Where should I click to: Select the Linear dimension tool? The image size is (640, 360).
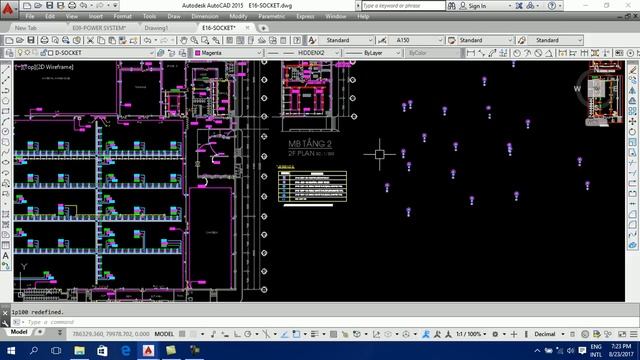pyautogui.click(x=471, y=53)
